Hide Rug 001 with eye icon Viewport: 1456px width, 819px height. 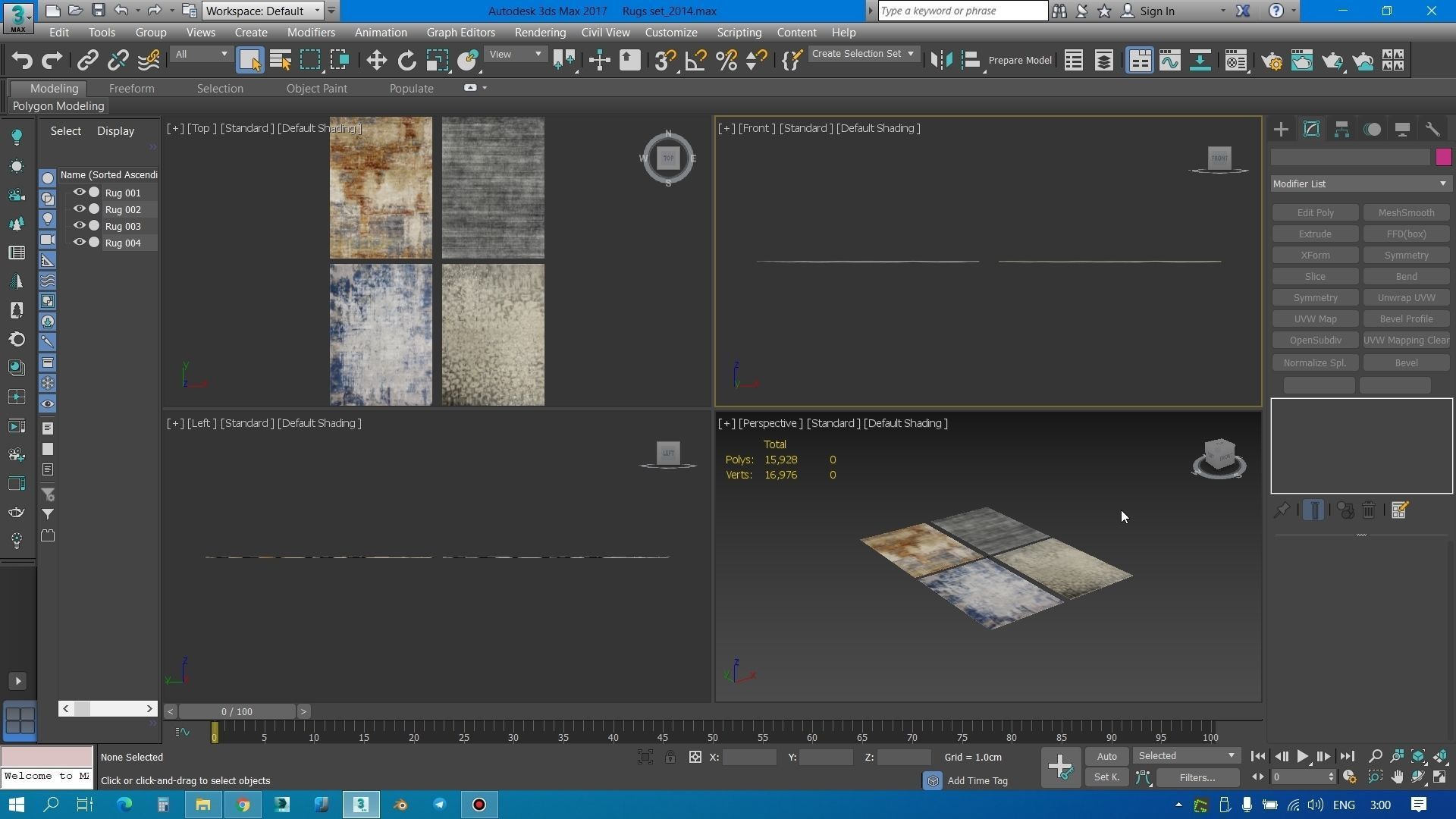click(x=79, y=193)
